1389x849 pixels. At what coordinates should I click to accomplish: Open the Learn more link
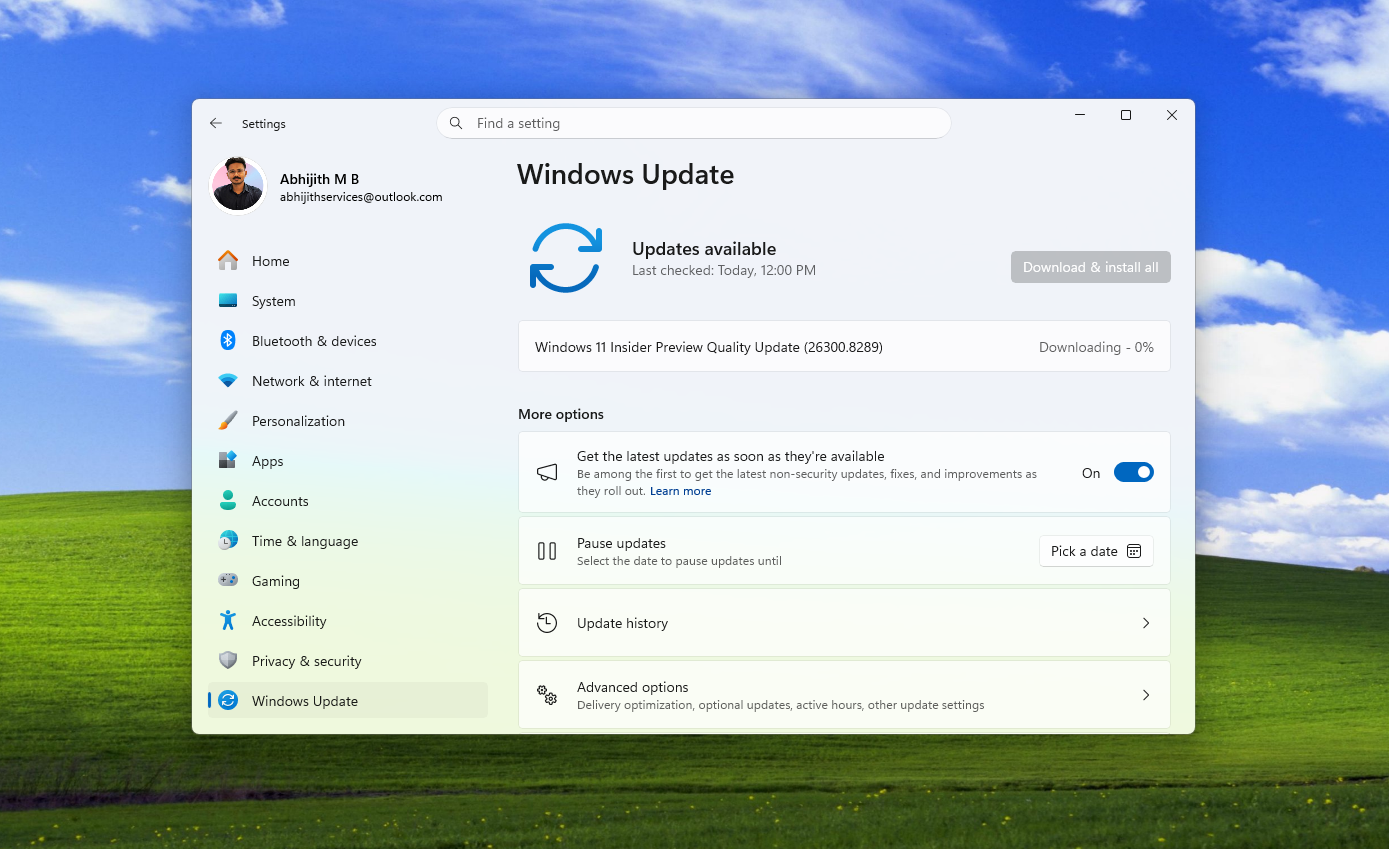tap(680, 490)
